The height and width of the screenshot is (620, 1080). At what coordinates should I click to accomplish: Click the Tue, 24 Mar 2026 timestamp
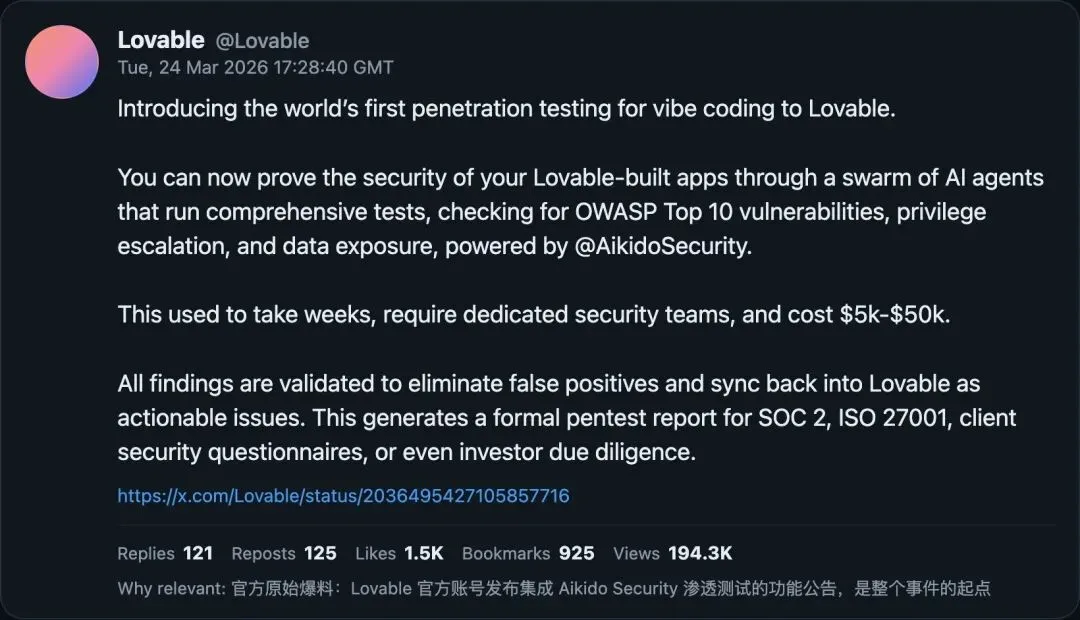tap(255, 68)
